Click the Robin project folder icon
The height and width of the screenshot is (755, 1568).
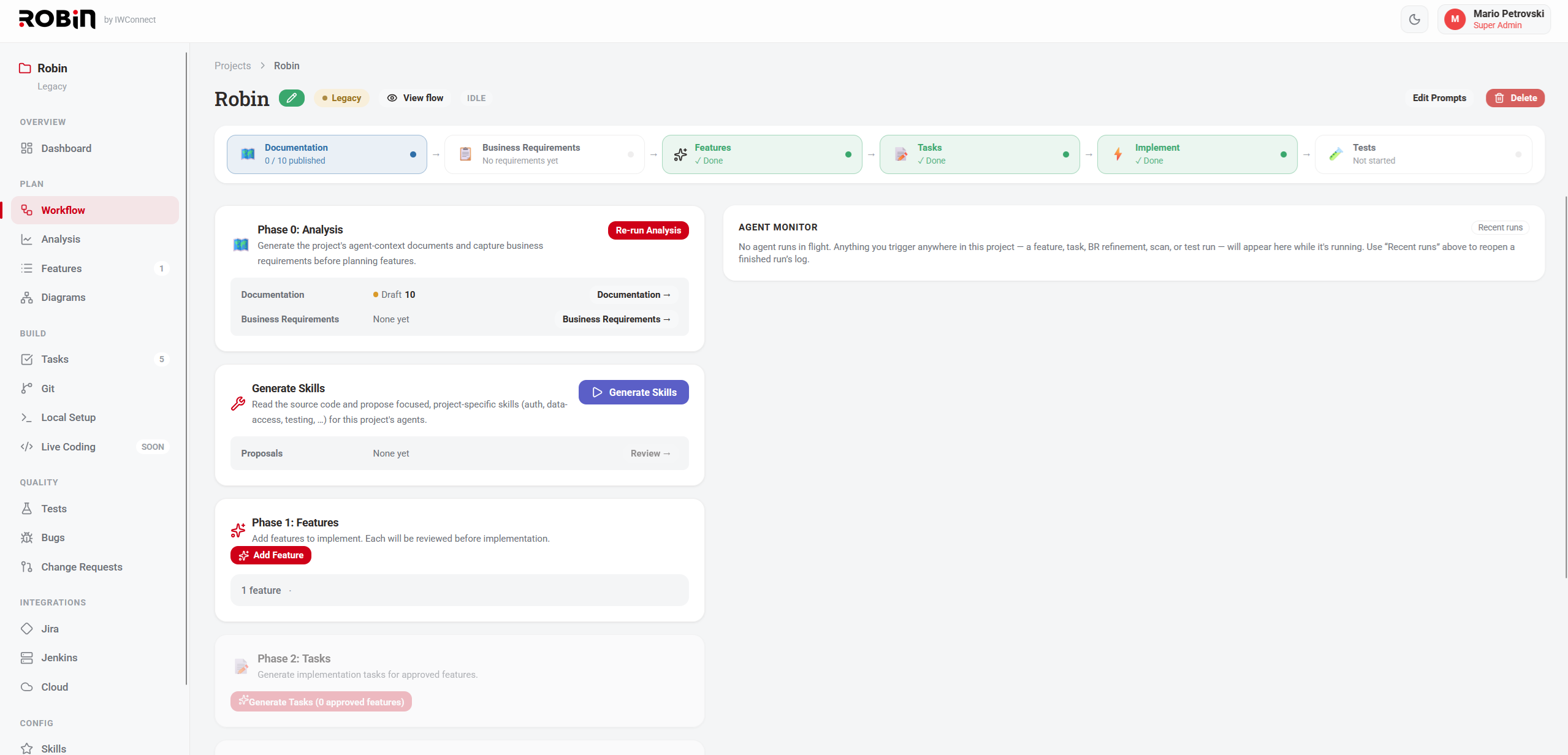(25, 68)
